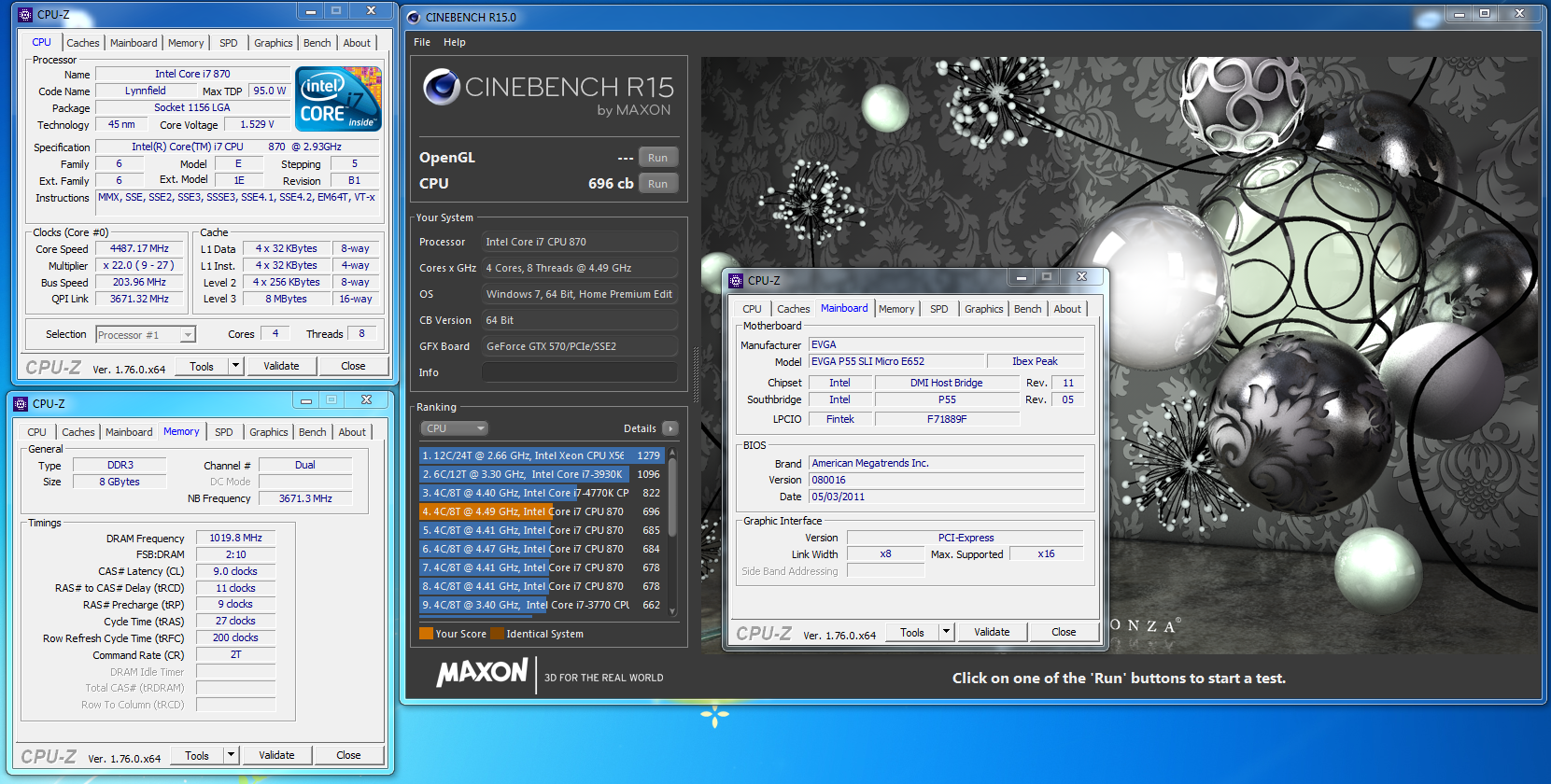Click Tools button in CPU-Z Memory window
The width and height of the screenshot is (1551, 784).
pyautogui.click(x=197, y=755)
